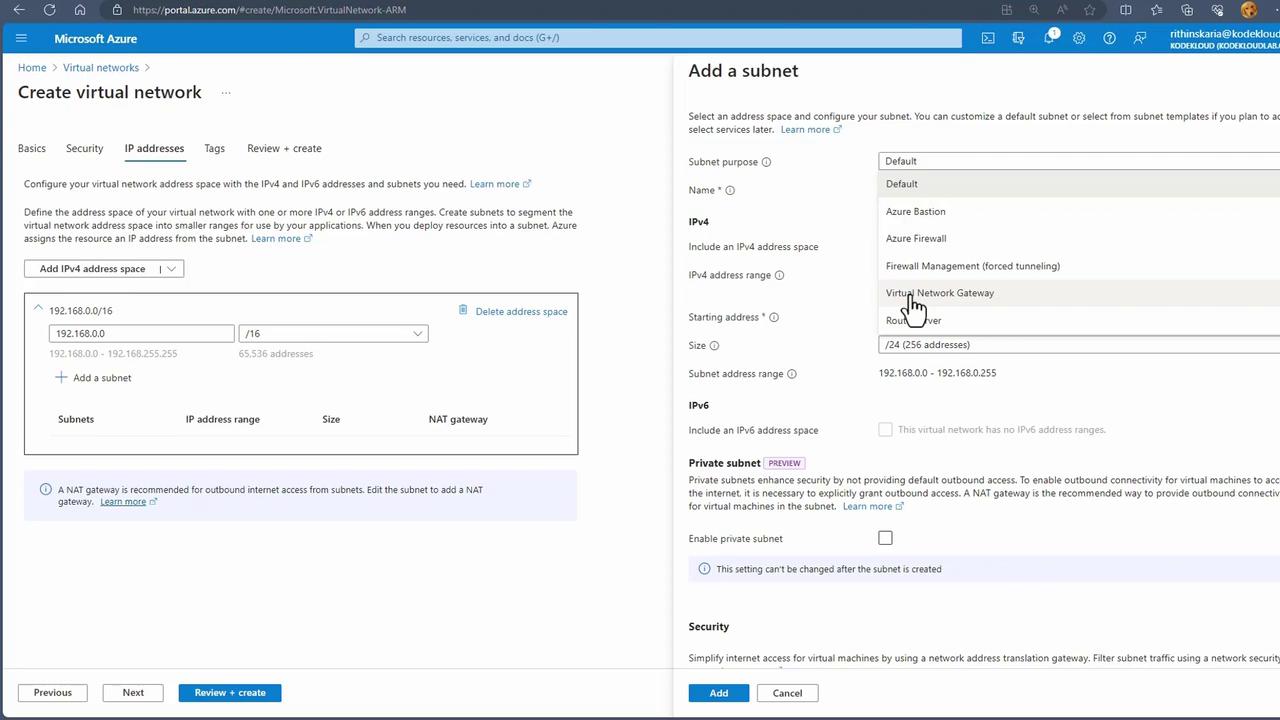Open the Azure portal hamburger menu
Viewport: 1280px width, 720px height.
tap(21, 38)
